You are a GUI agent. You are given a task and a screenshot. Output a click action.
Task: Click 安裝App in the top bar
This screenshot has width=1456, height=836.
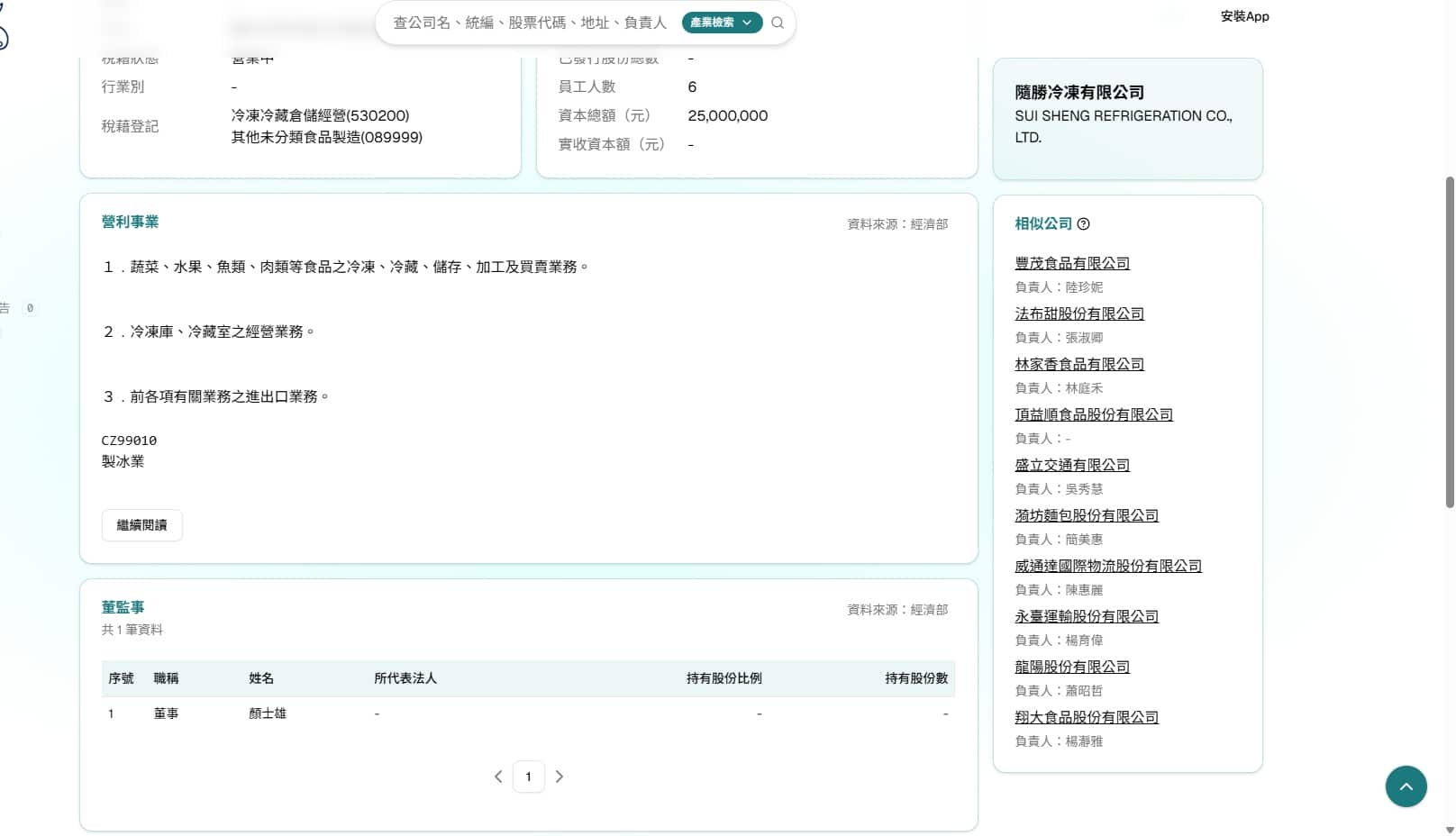pyautogui.click(x=1244, y=16)
